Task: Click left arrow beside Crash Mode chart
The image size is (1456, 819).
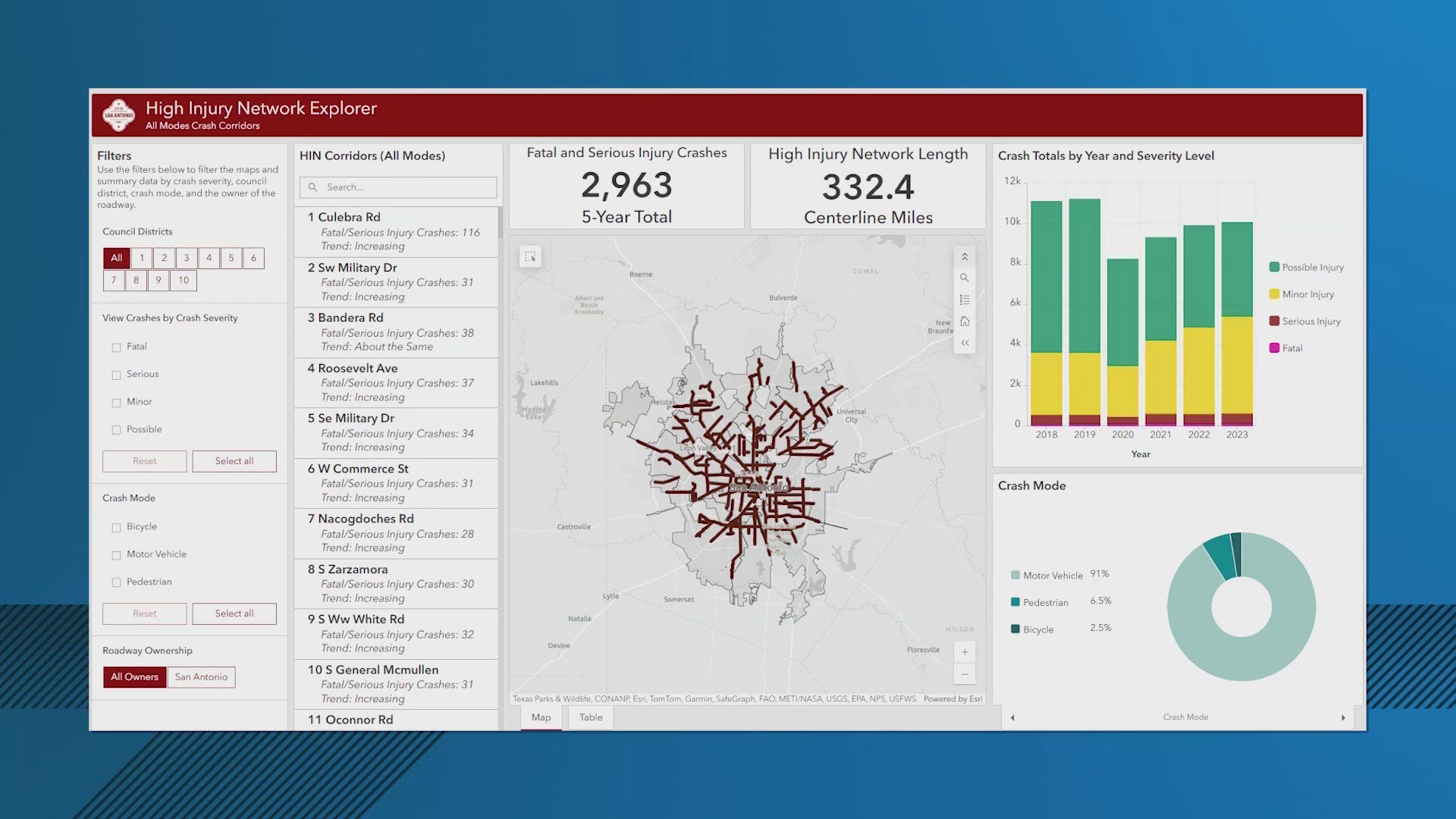Action: pos(1013,717)
